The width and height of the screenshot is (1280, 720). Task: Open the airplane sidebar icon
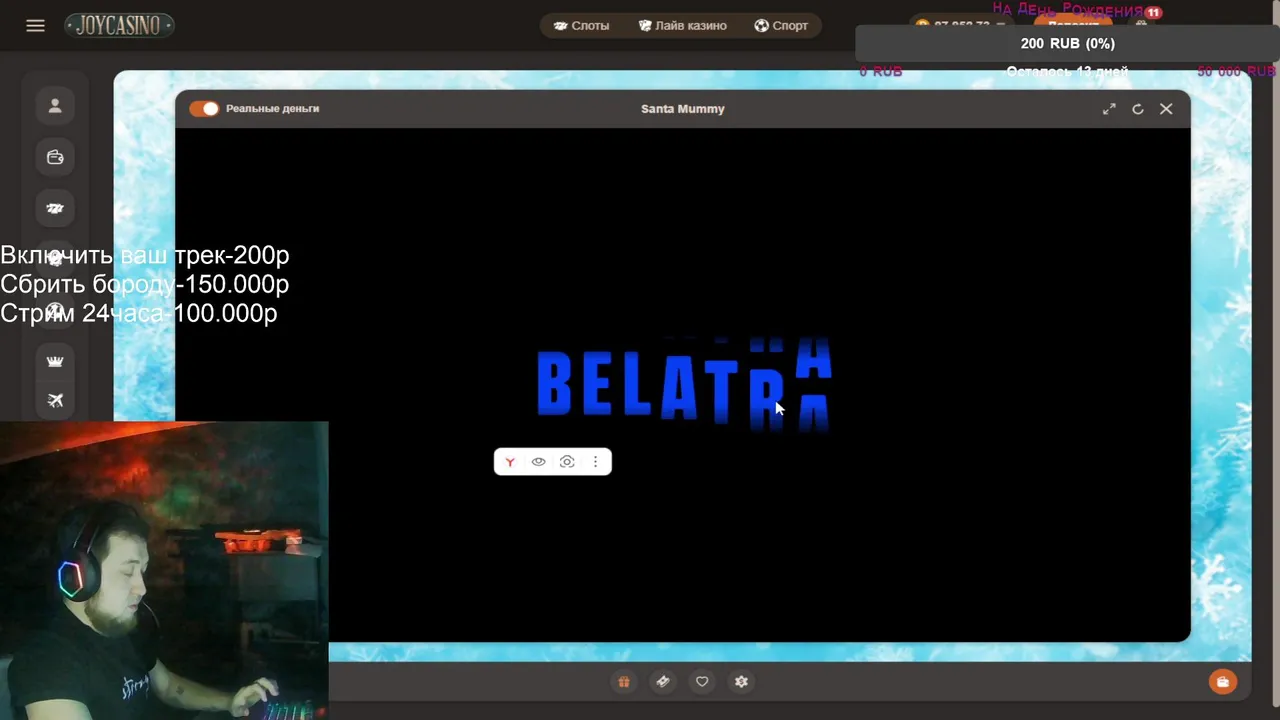point(55,400)
